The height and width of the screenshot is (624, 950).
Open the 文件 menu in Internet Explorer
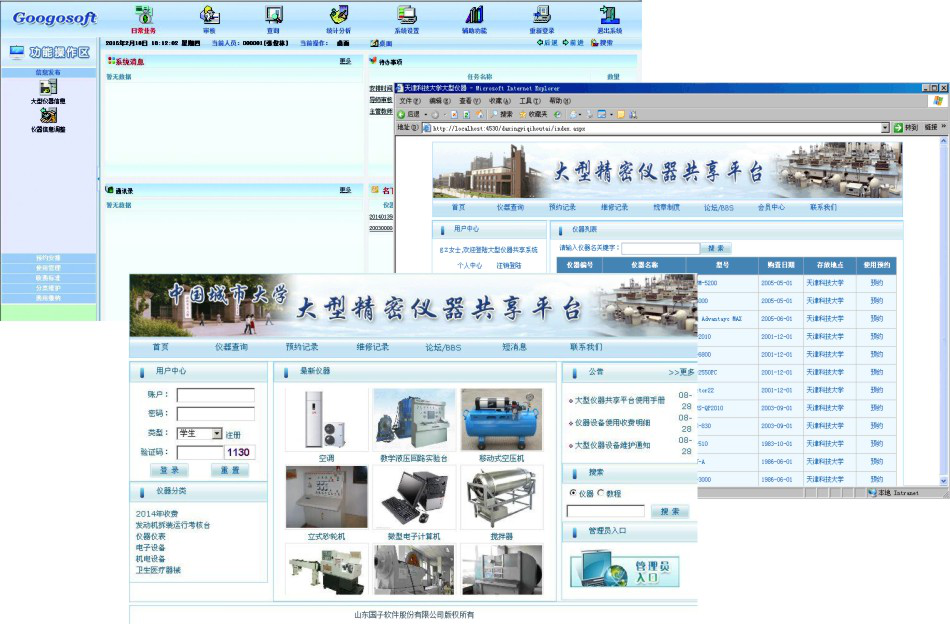tap(409, 101)
